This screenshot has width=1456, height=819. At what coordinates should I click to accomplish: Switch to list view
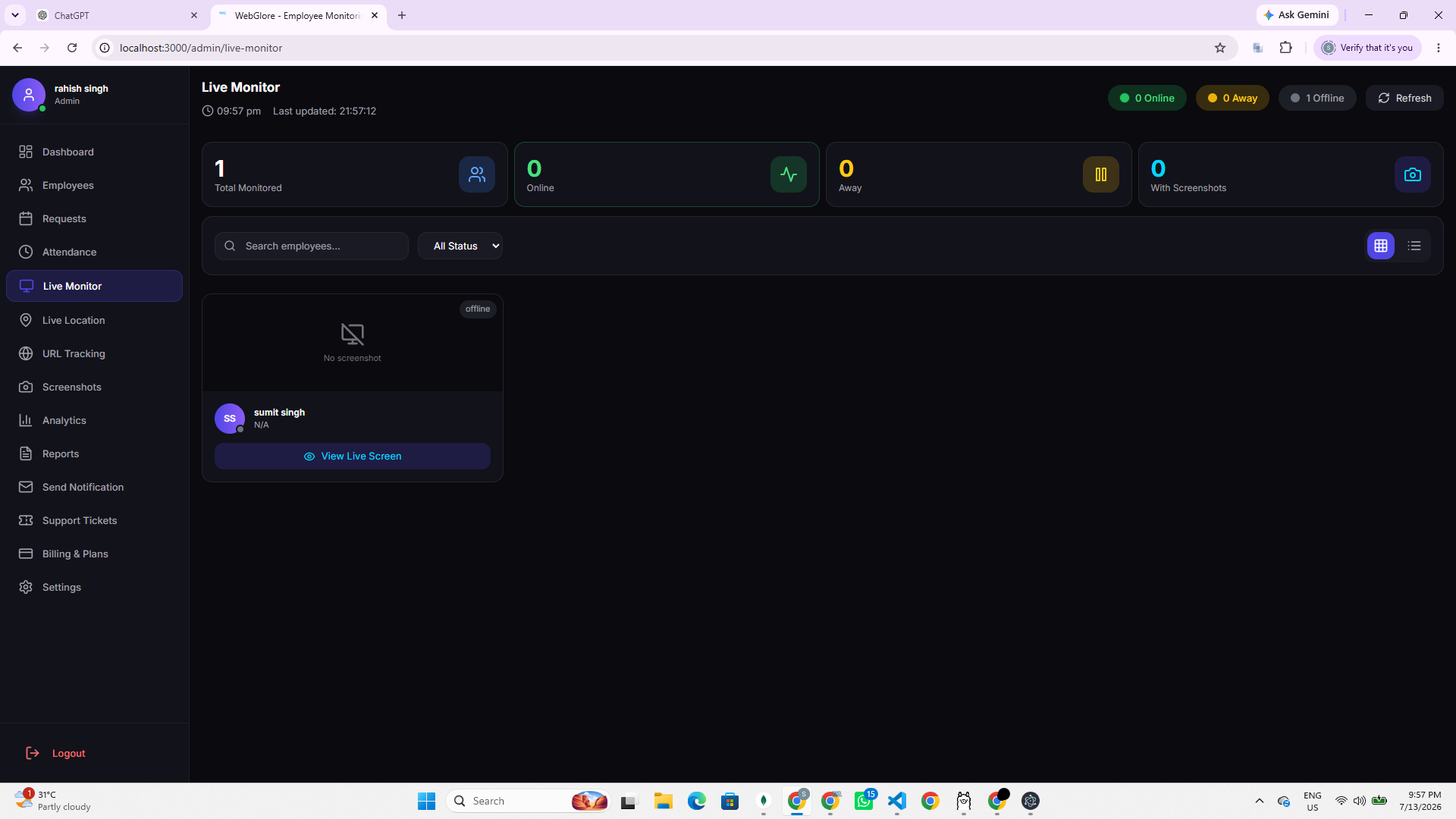1414,246
